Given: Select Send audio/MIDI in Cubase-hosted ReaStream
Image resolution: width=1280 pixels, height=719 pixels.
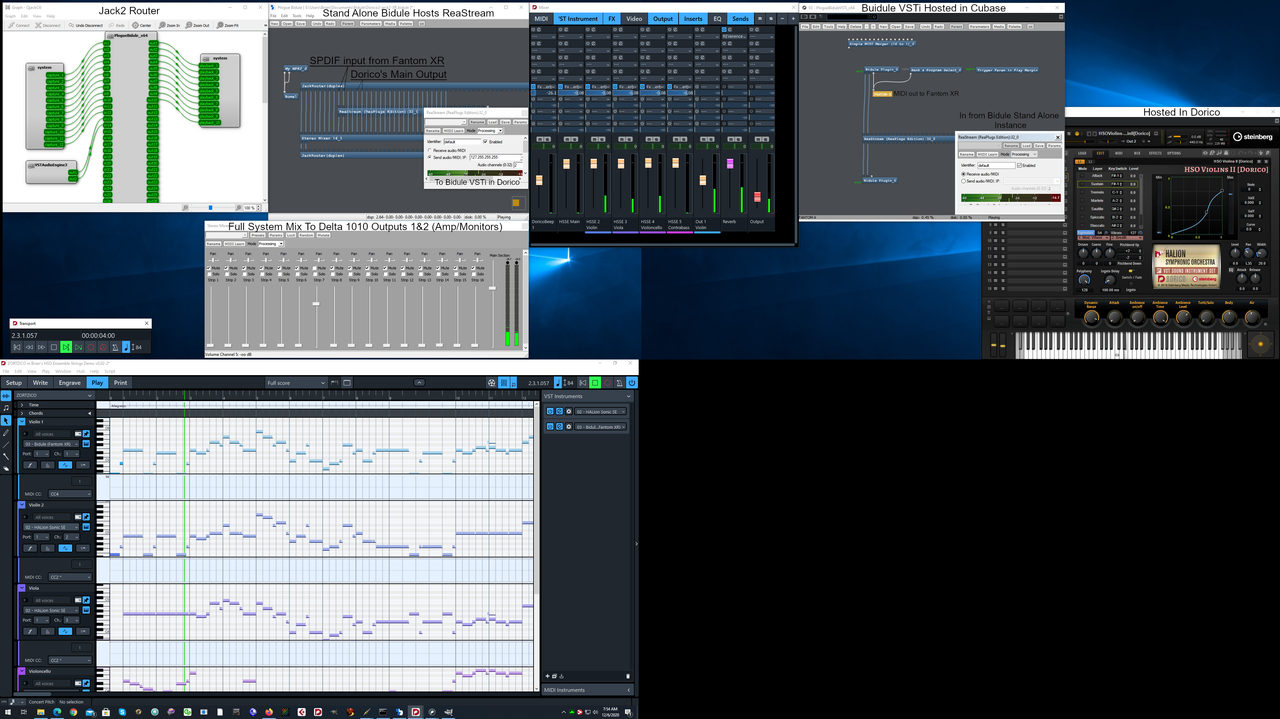Looking at the screenshot, I should [x=963, y=181].
